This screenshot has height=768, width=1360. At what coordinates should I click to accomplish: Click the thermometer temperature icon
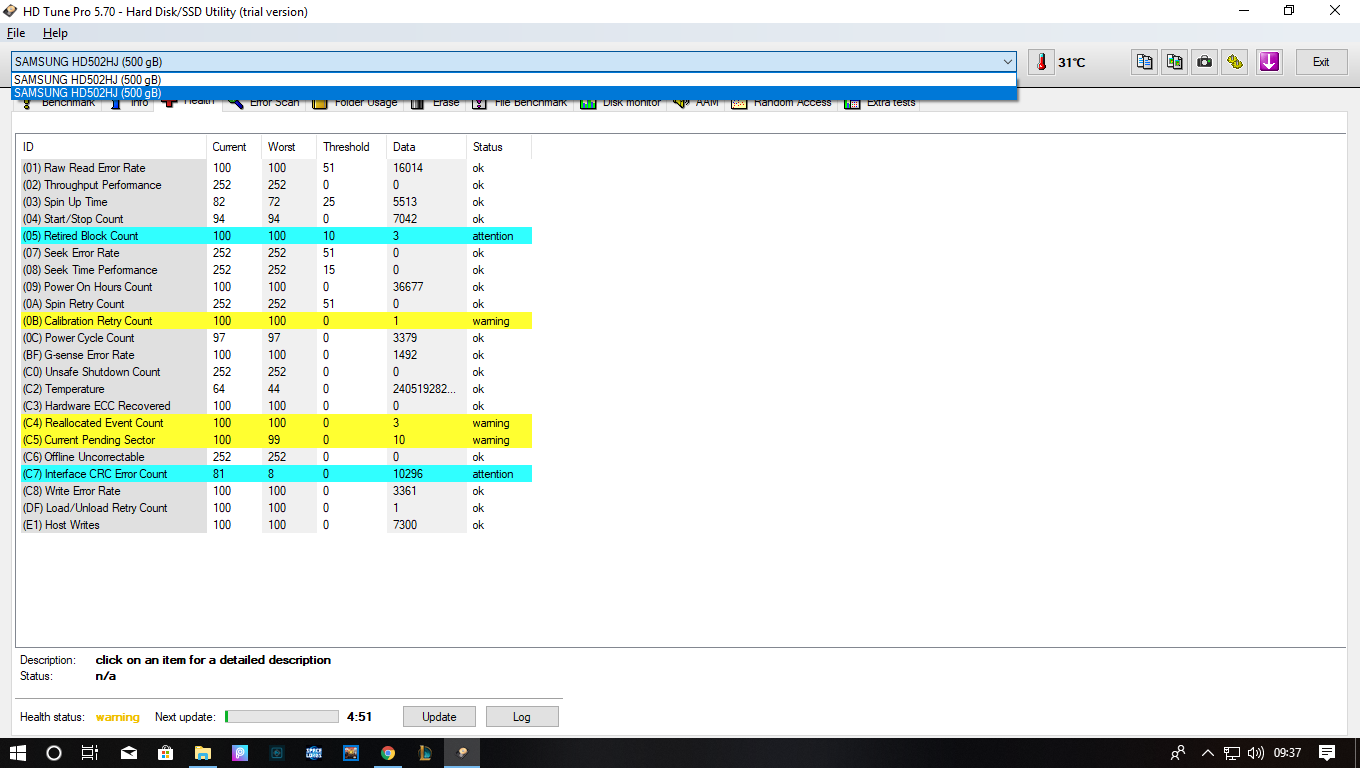1041,62
